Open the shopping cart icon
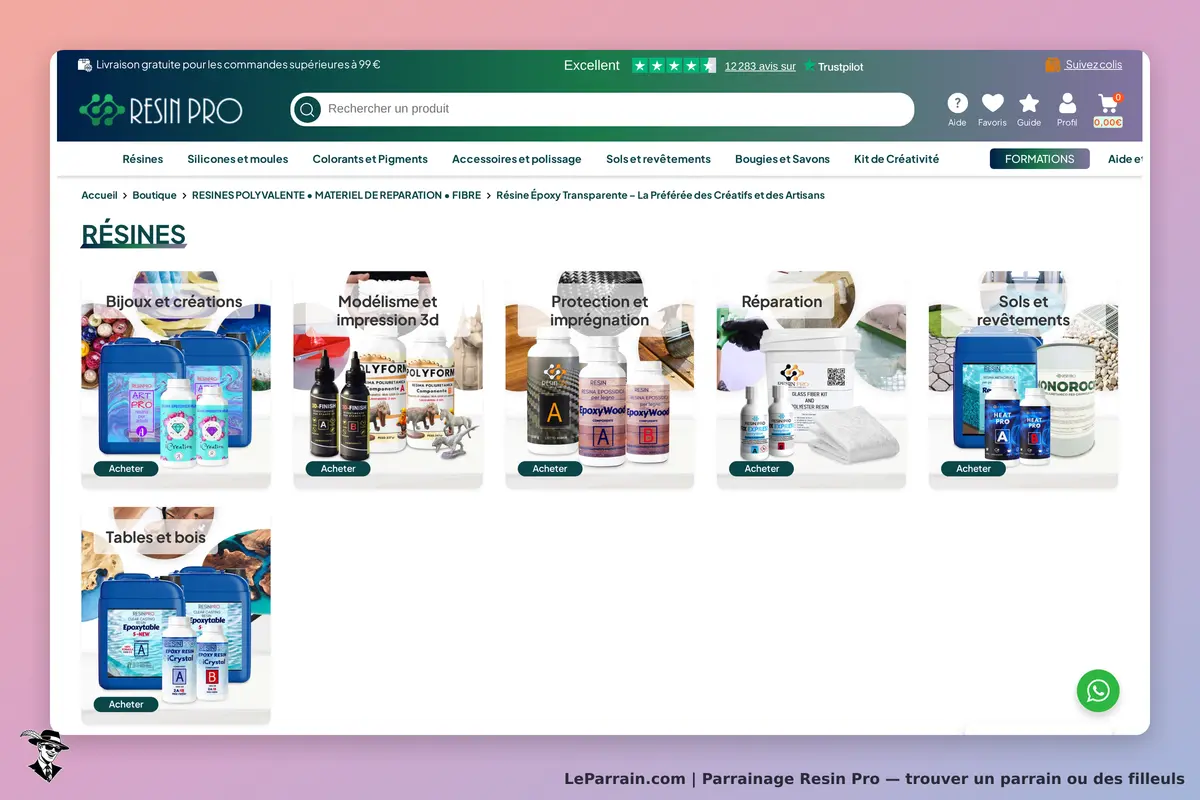 click(x=1107, y=103)
